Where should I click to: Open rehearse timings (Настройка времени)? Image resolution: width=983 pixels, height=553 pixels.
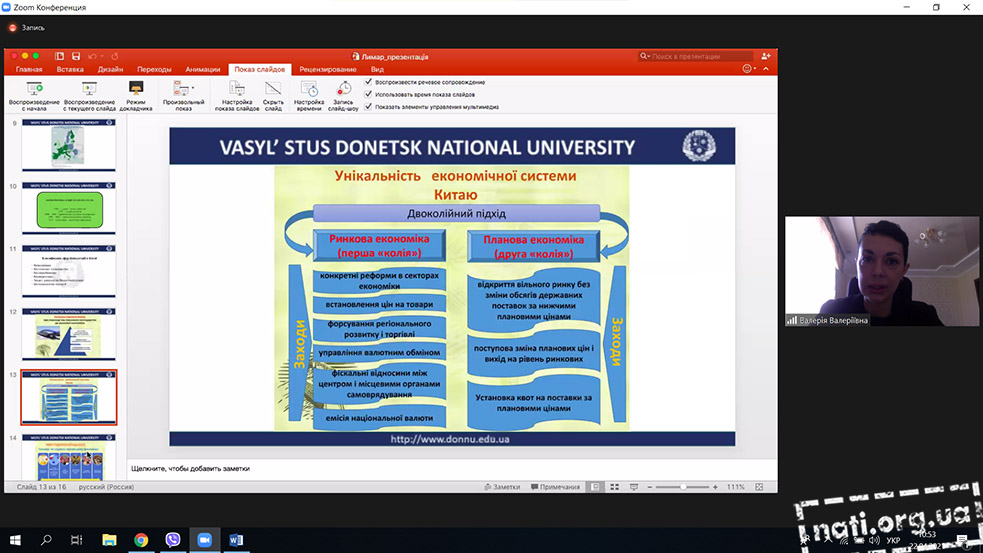click(308, 95)
